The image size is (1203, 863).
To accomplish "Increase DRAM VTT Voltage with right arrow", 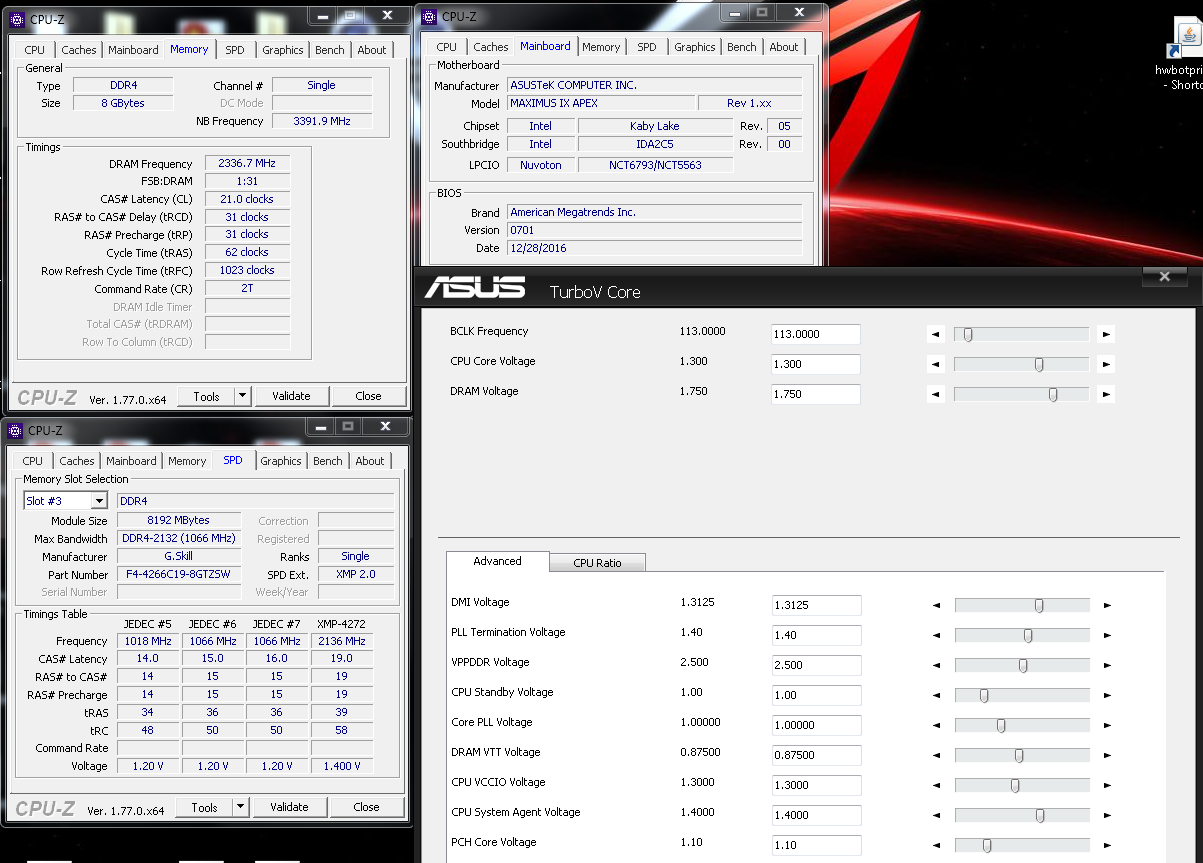I will tap(1107, 755).
